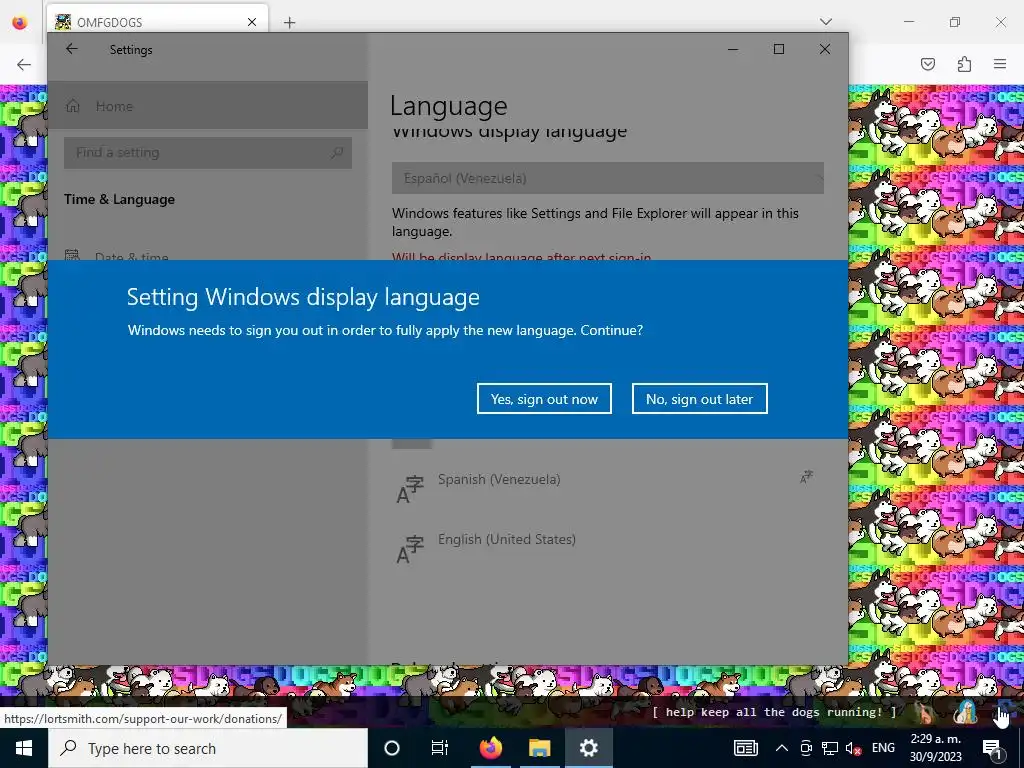Open Firefox list all tabs chevron
Viewport: 1024px width, 768px height.
826,22
